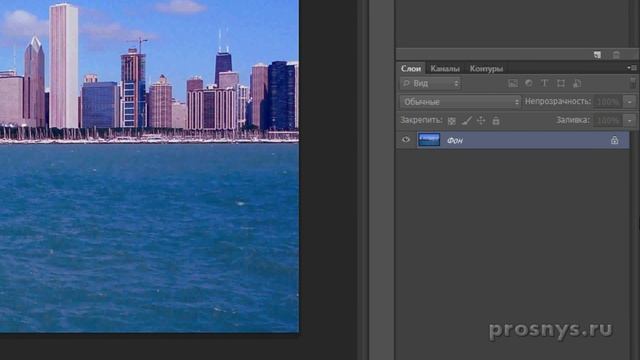
Task: Toggle the layer filtering switch
Action: [x=633, y=83]
